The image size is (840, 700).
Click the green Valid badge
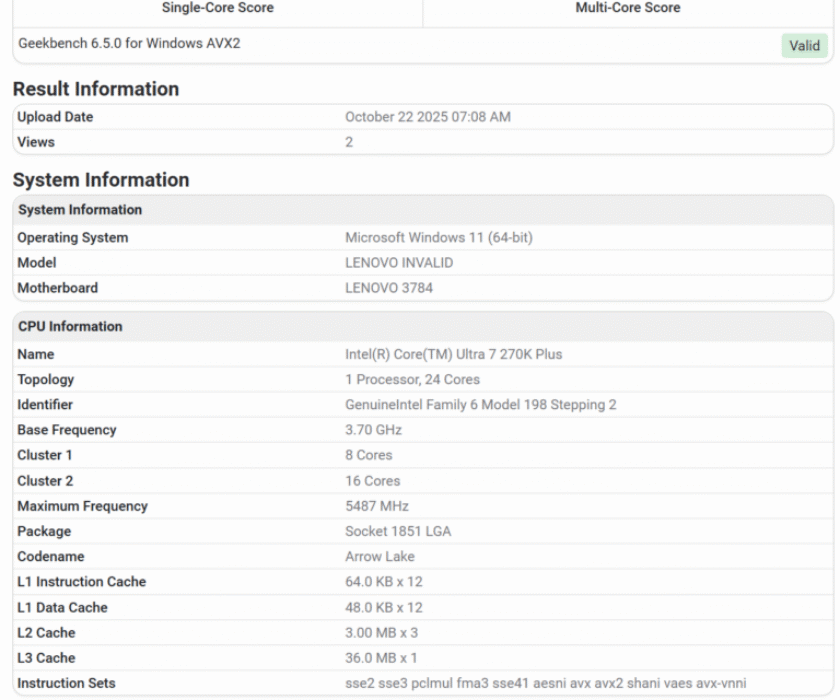tap(804, 45)
